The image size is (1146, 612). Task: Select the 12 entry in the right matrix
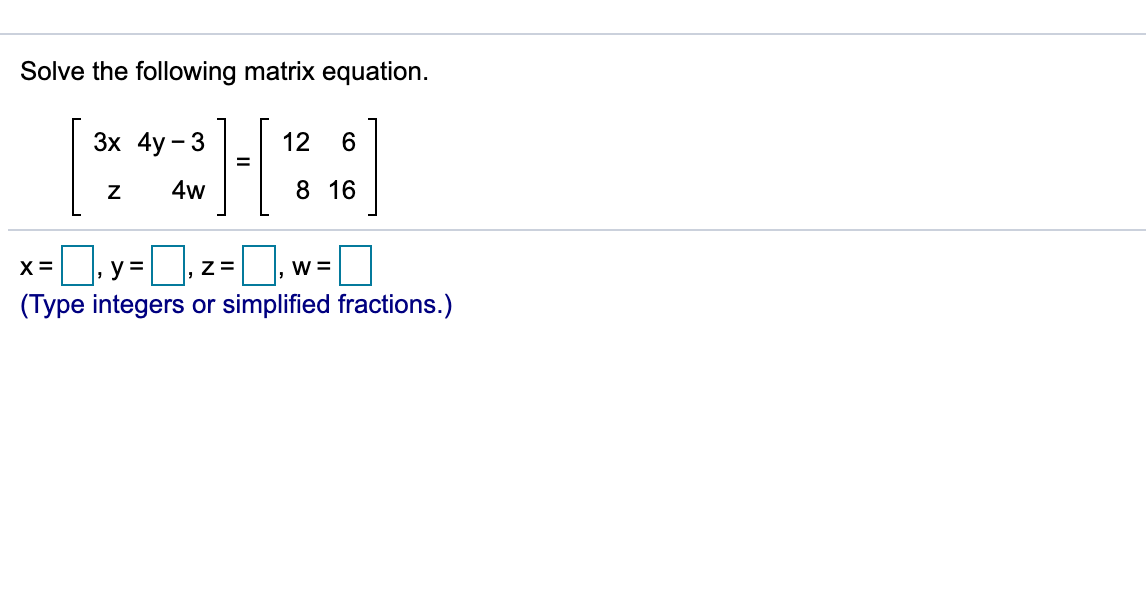click(x=297, y=141)
